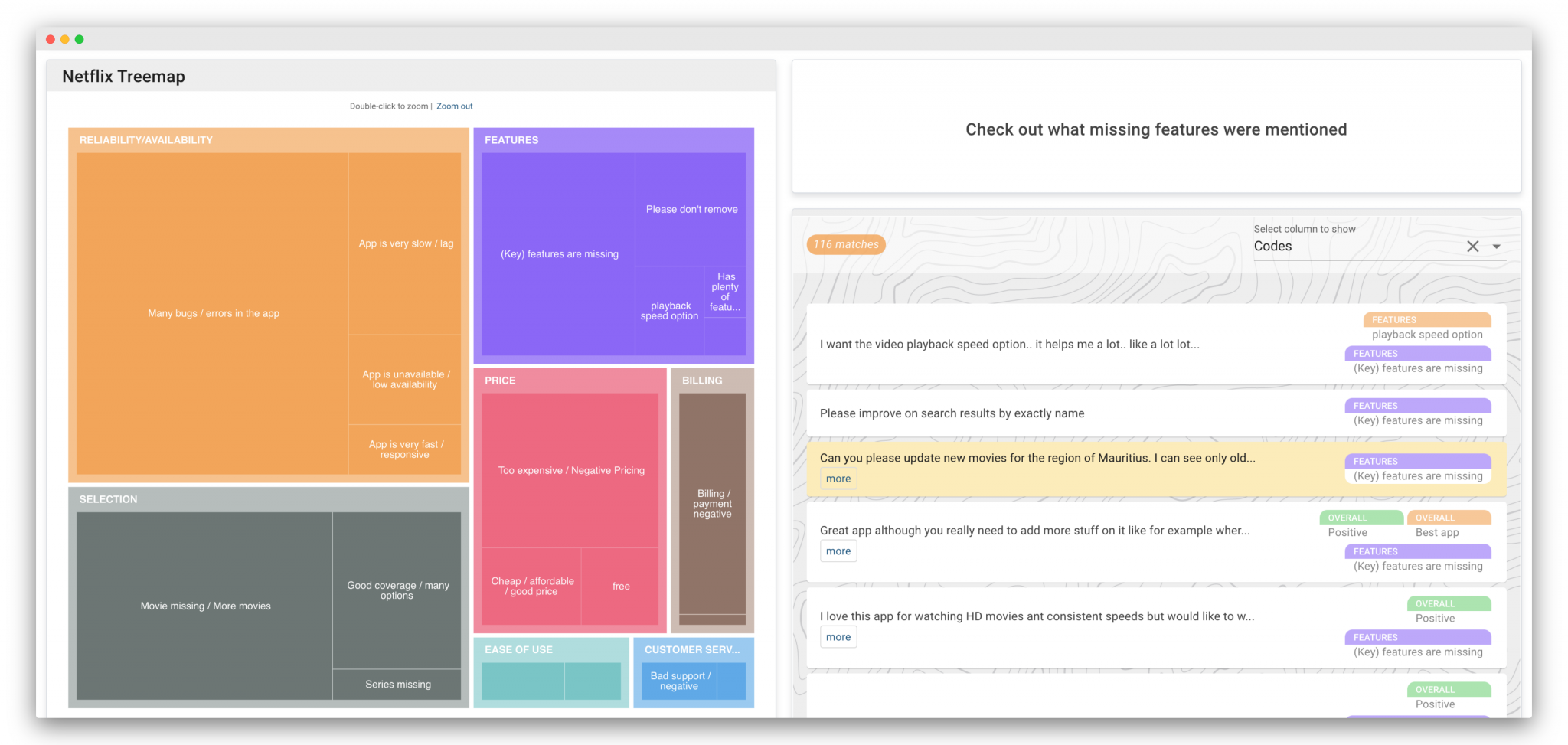This screenshot has height=745, width=1568.
Task: Toggle the OVERALL Best app tag
Action: [1449, 518]
